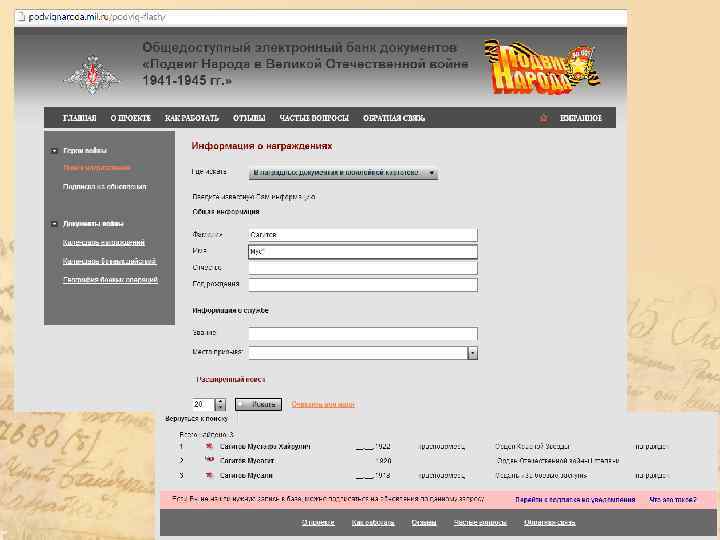The height and width of the screenshot is (540, 720).
Task: Click the Фамилия field containing Сагитов
Action: (363, 235)
